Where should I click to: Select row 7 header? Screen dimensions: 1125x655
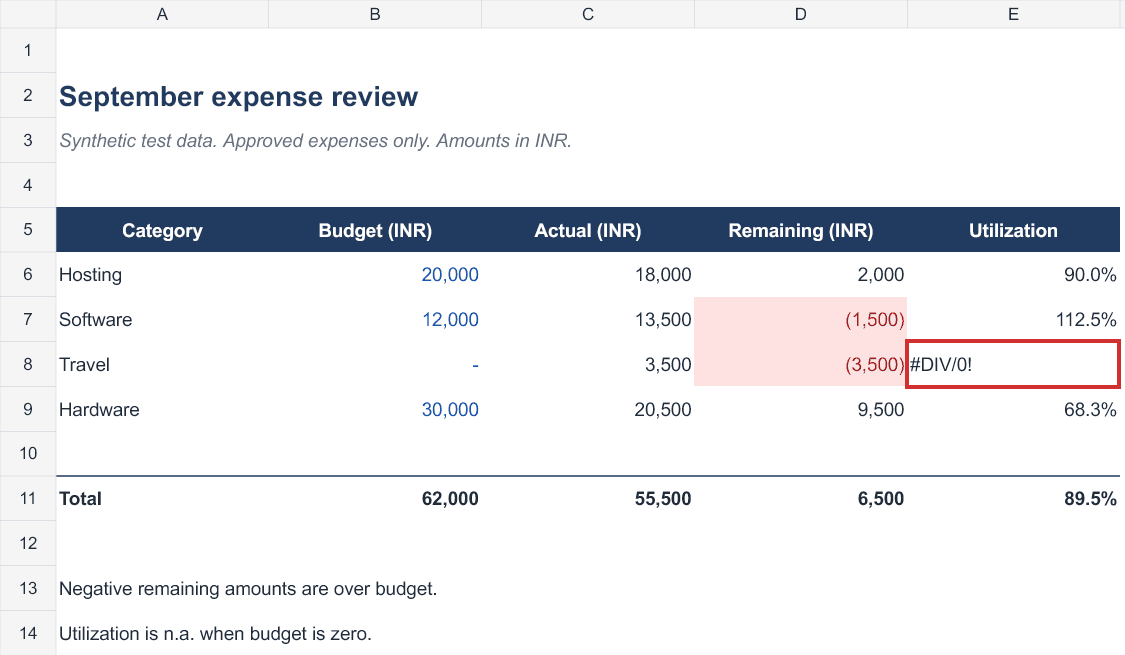28,319
